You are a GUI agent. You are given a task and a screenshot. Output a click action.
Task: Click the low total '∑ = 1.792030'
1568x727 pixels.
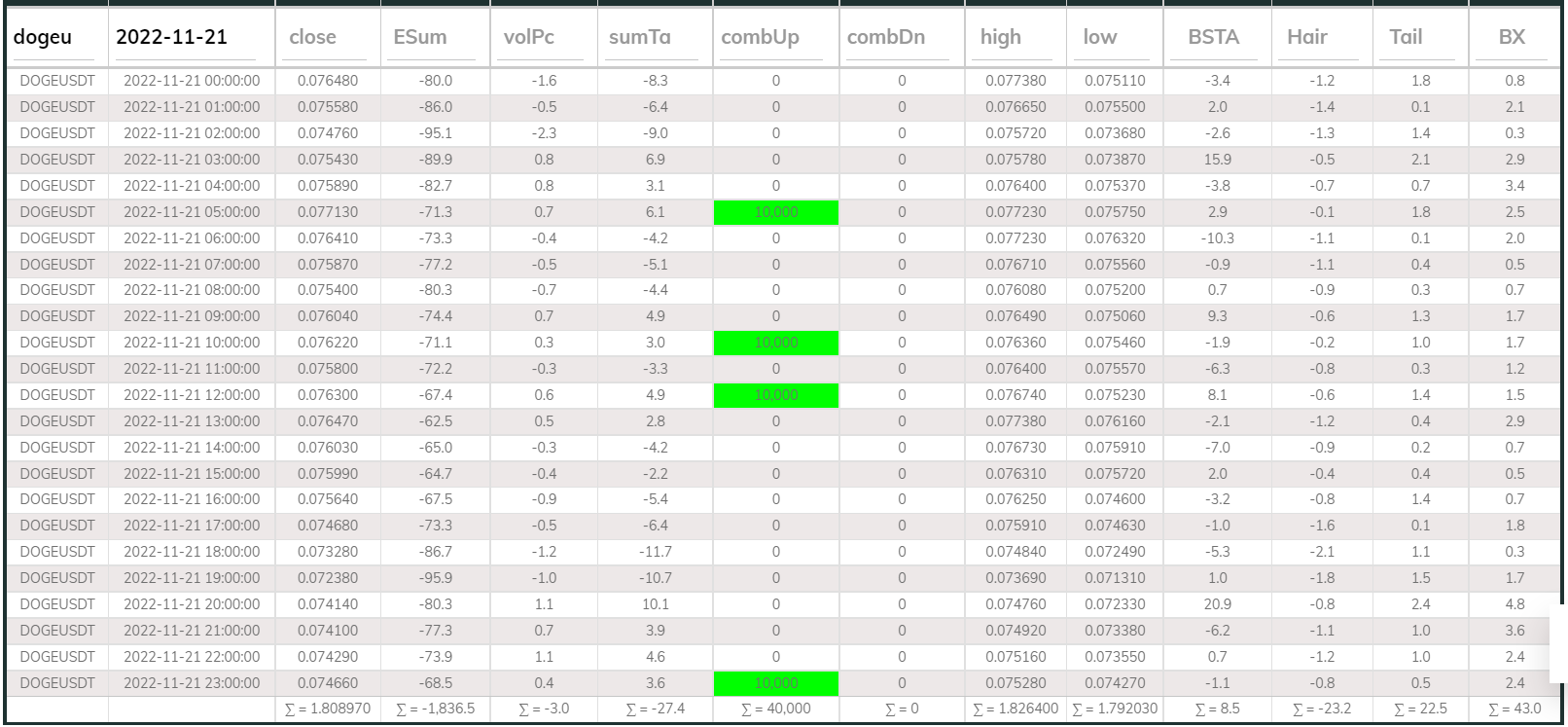[1115, 709]
